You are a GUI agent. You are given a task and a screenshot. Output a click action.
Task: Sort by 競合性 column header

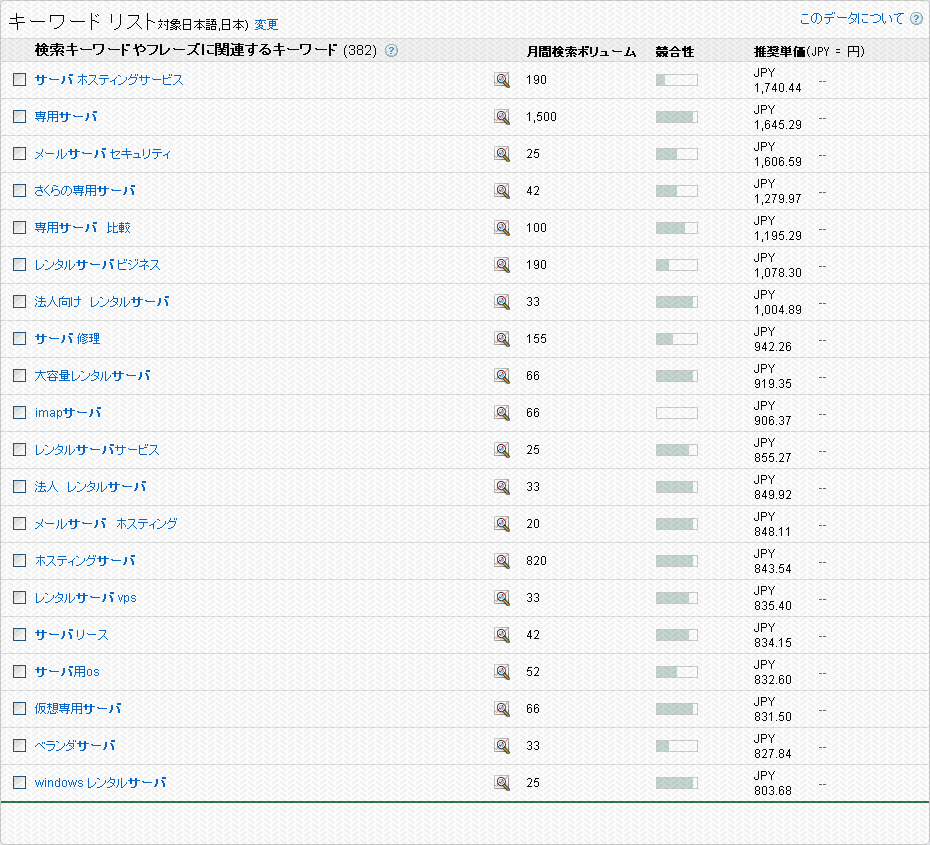pos(675,51)
